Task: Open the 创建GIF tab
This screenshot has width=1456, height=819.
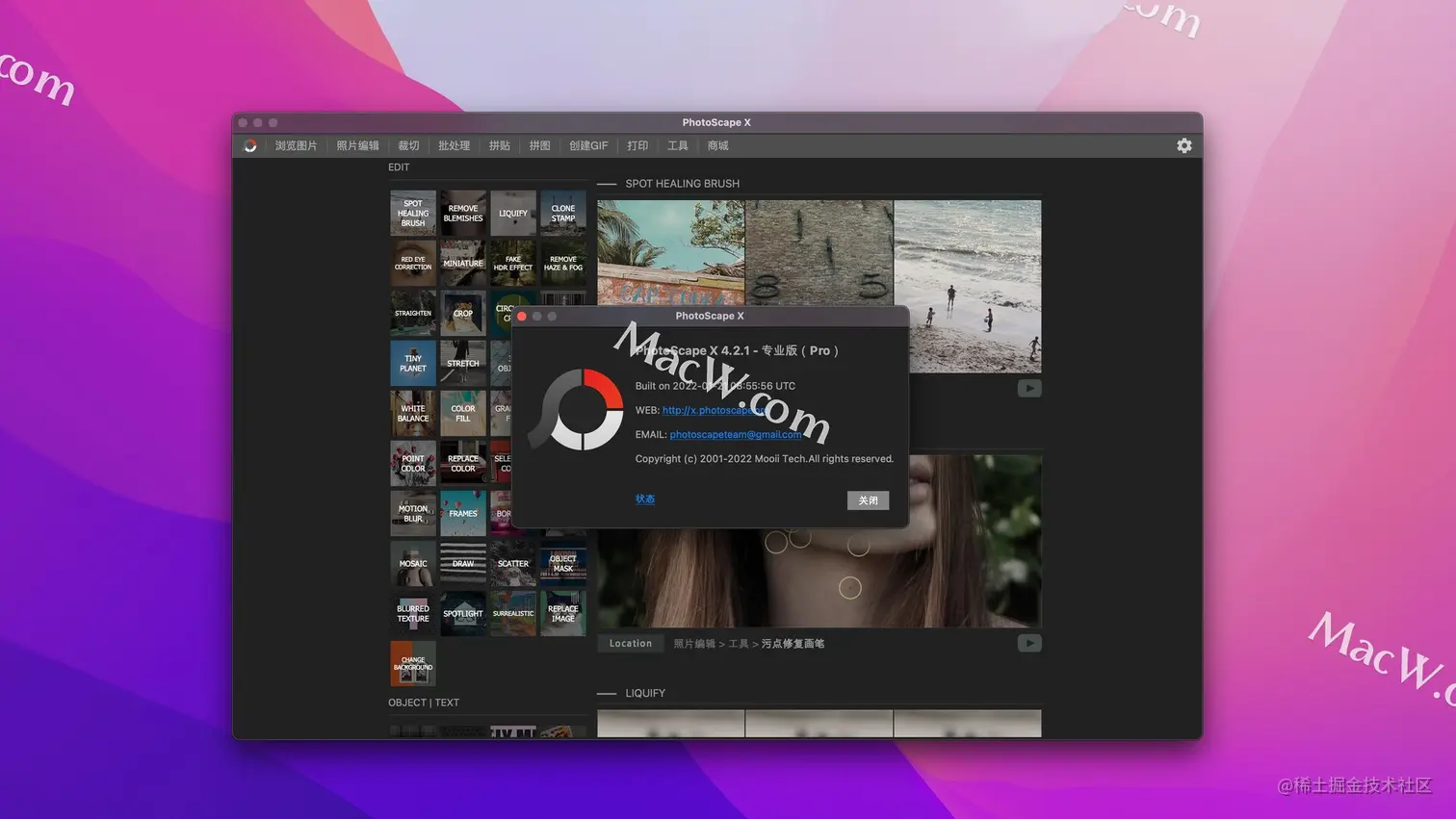Action: 588,145
